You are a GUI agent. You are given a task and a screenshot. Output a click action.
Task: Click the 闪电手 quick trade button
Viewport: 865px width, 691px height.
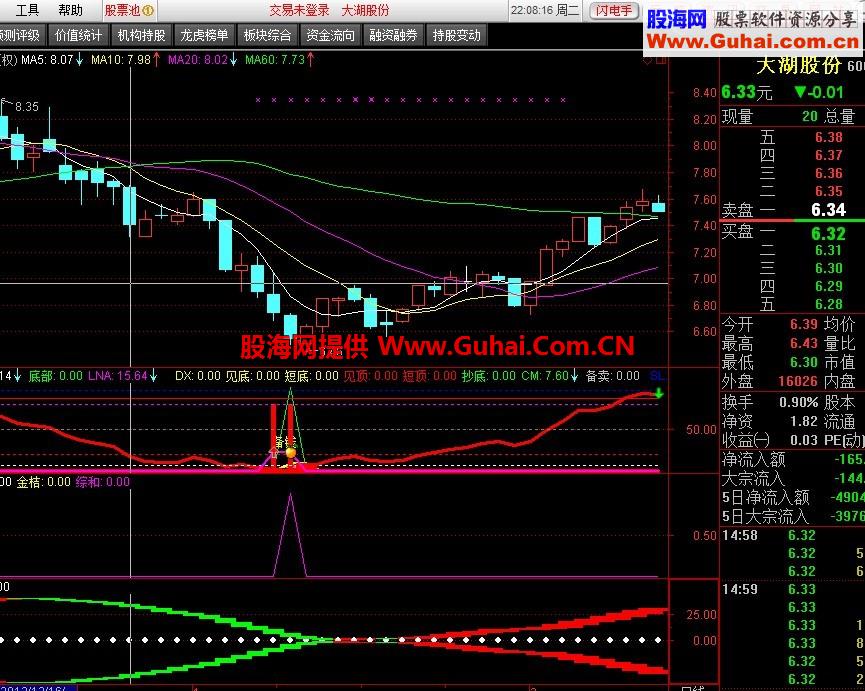point(614,10)
